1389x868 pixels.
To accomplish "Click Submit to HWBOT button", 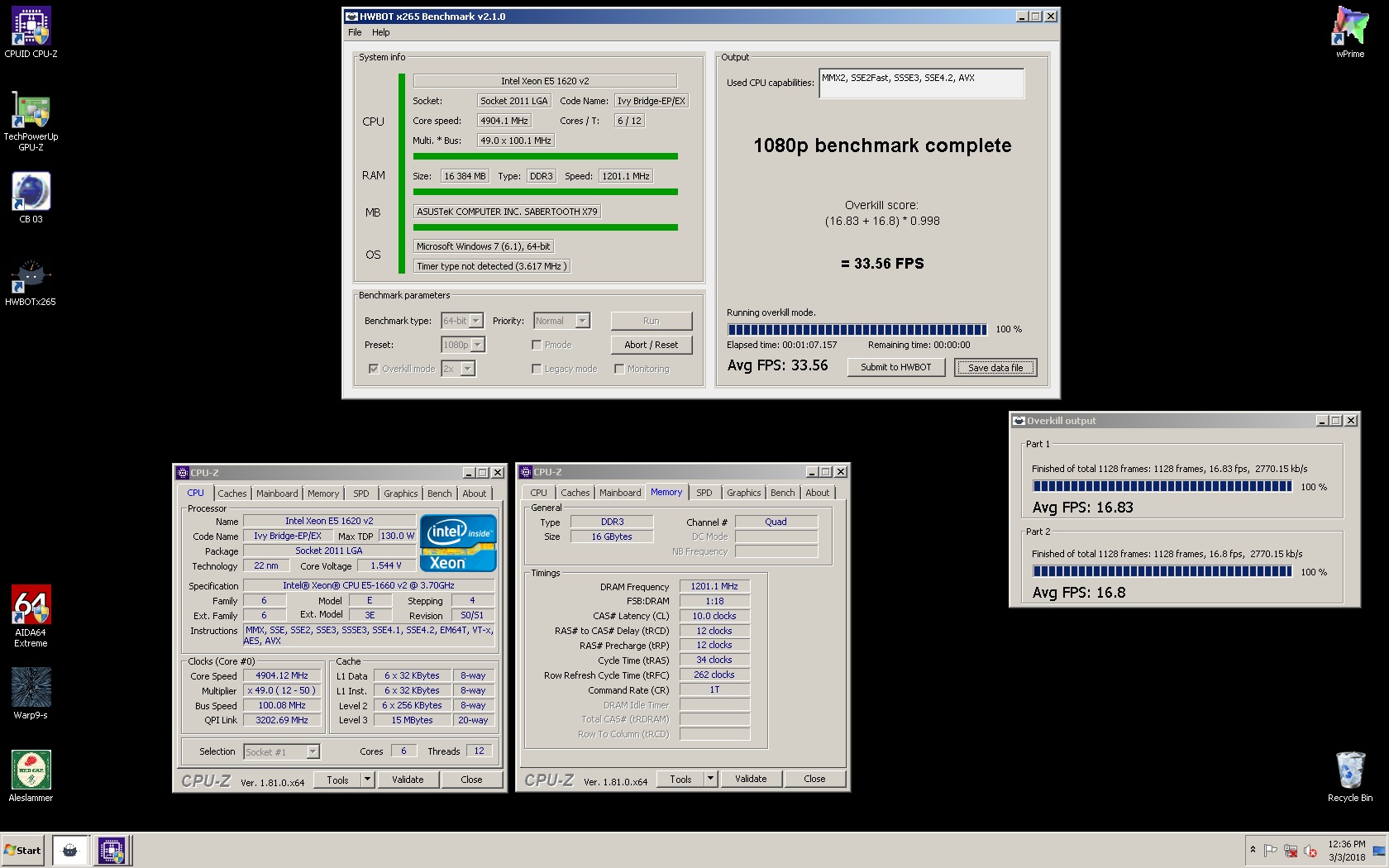I will (896, 367).
